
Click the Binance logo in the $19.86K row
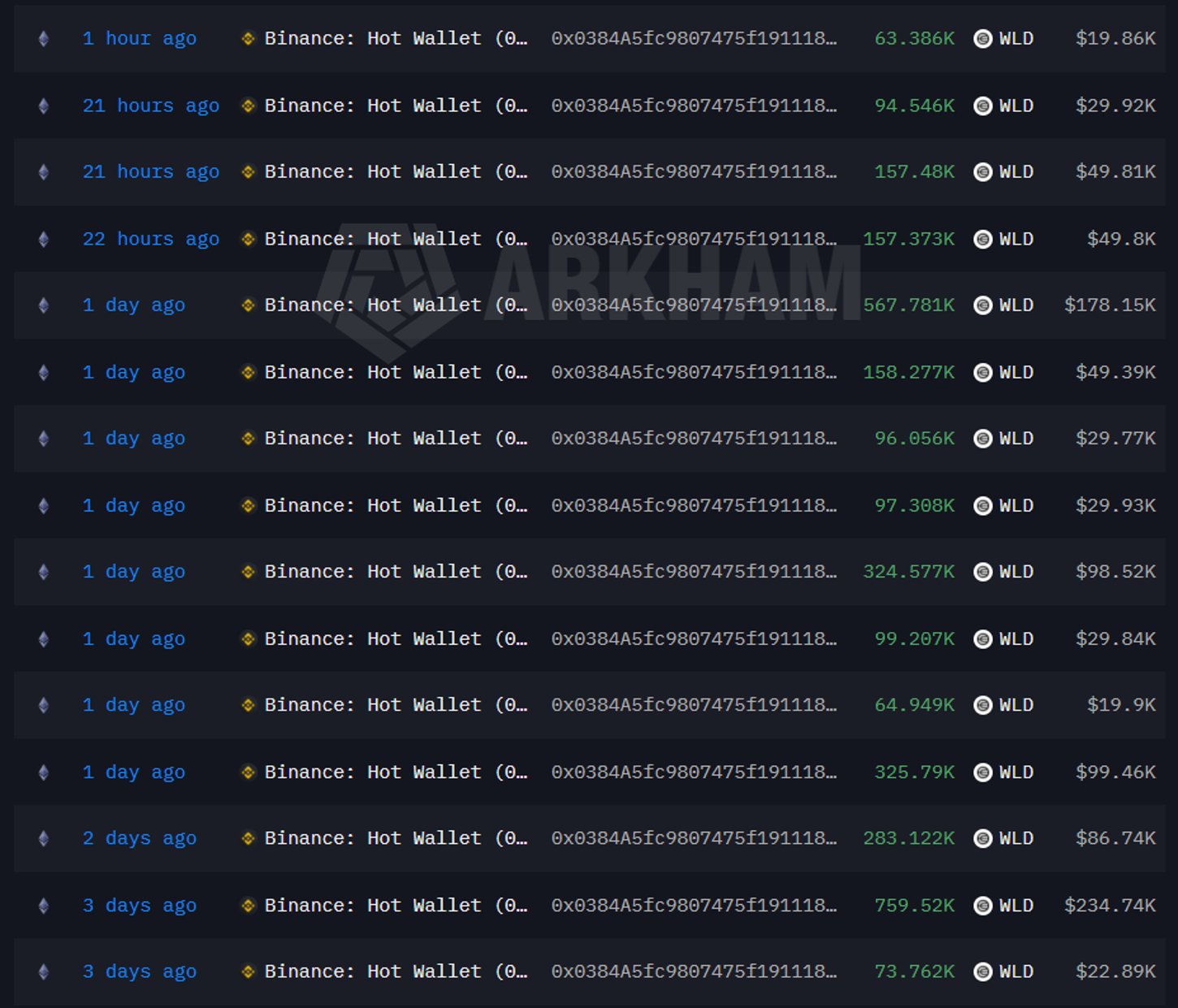[249, 38]
